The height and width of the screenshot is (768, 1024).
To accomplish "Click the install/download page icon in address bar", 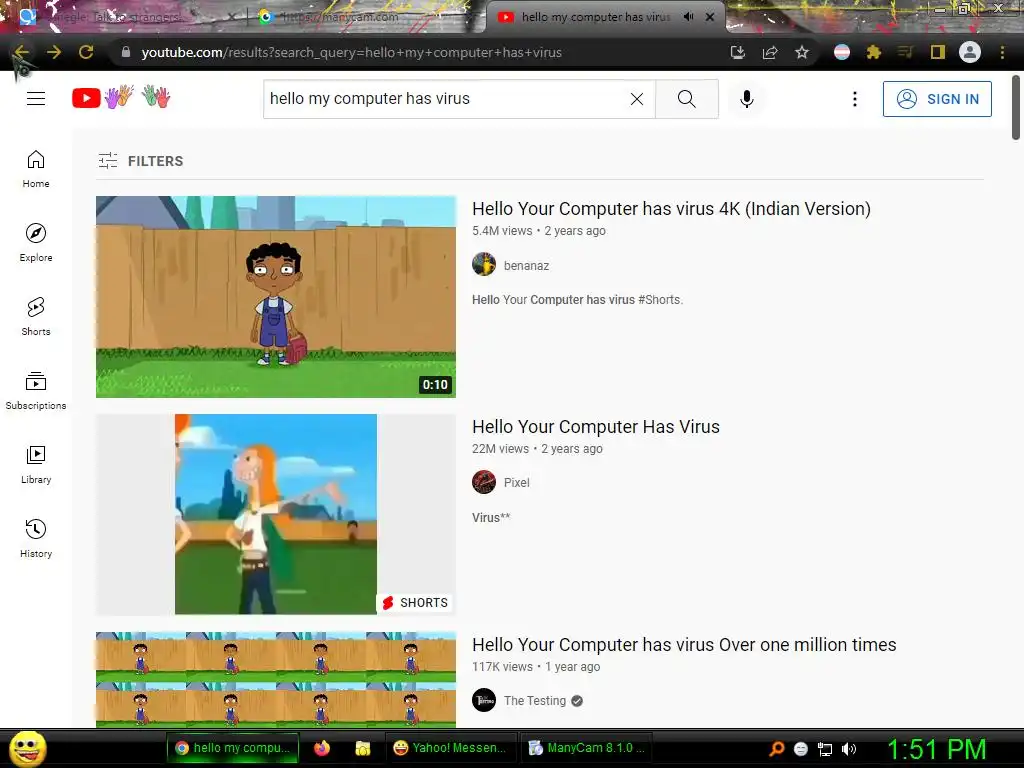I will point(737,52).
